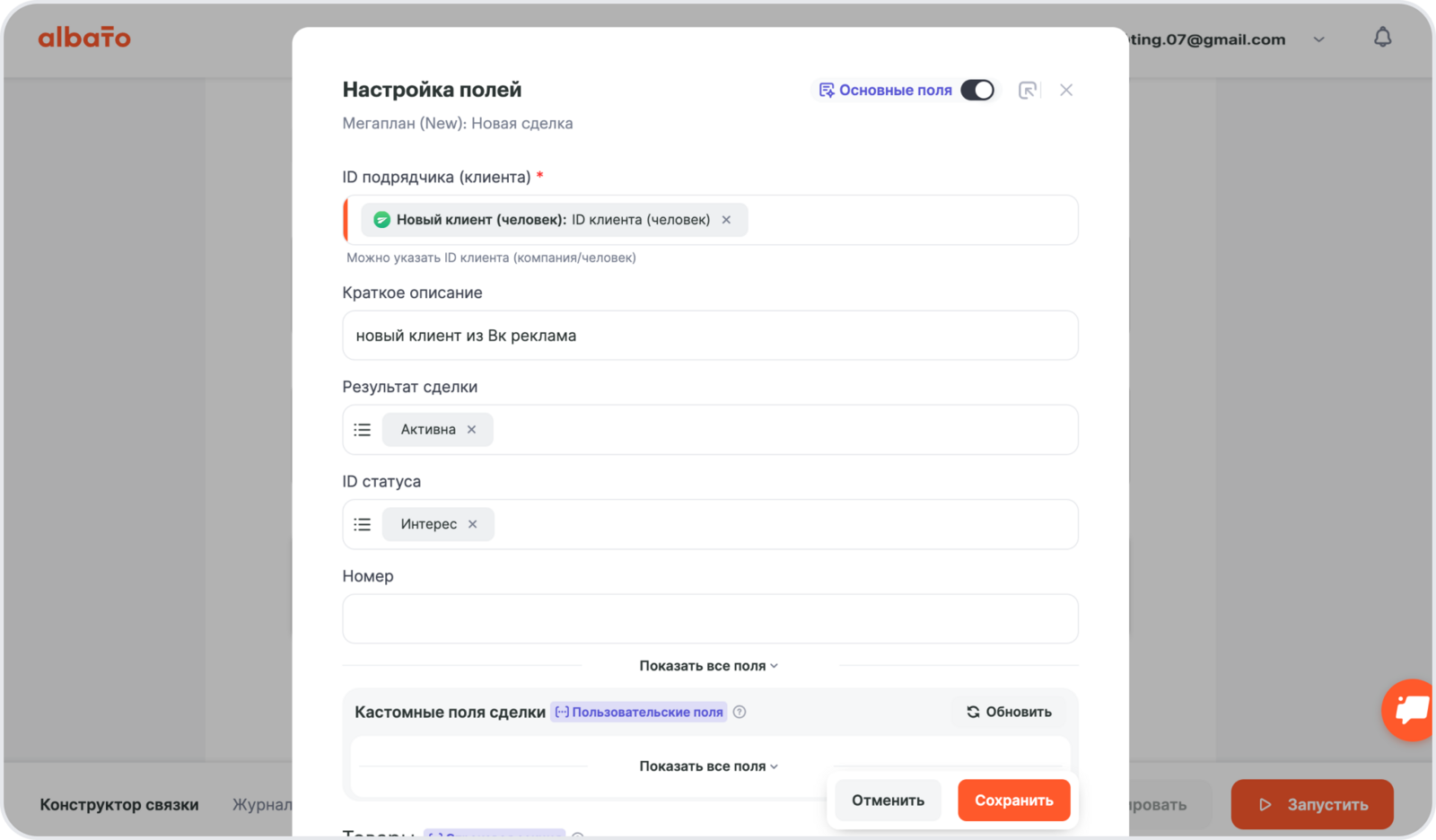Open the account email dropdown arrow
This screenshot has width=1436, height=840.
coord(1318,39)
